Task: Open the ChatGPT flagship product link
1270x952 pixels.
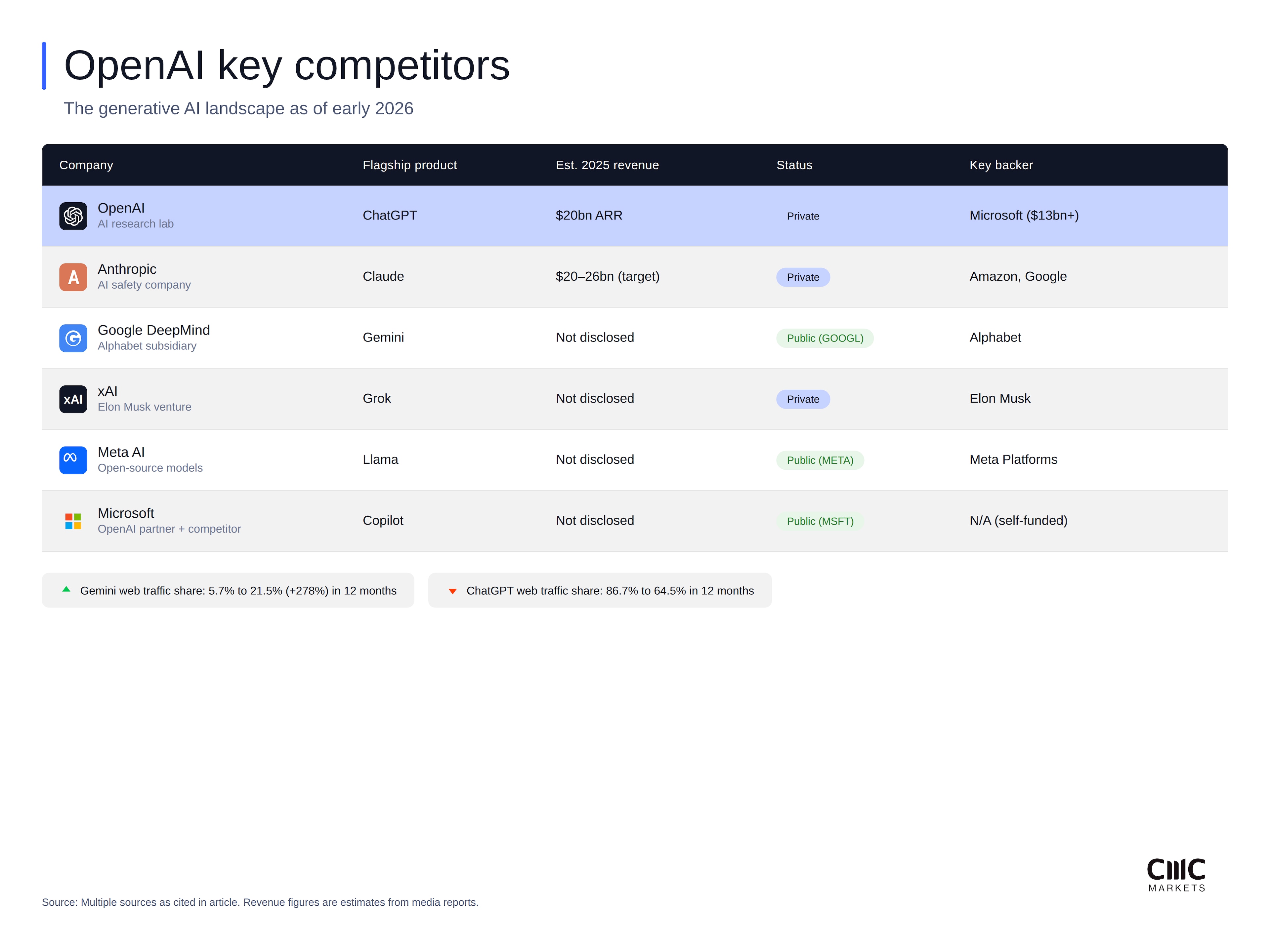Action: pos(389,216)
